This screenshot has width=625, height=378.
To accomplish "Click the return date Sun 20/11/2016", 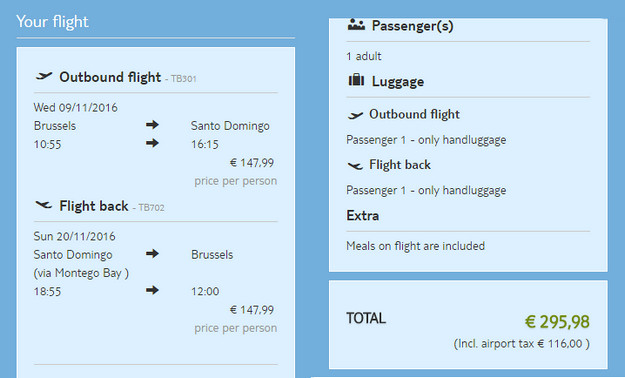I will click(x=74, y=236).
